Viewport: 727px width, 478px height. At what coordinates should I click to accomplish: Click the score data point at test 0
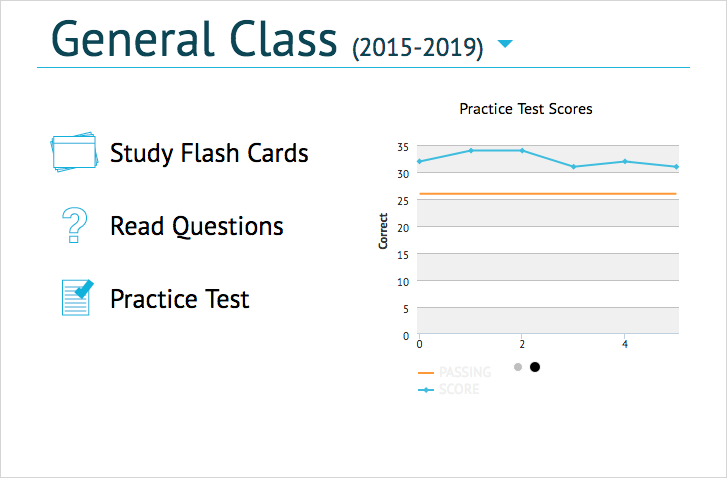419,161
